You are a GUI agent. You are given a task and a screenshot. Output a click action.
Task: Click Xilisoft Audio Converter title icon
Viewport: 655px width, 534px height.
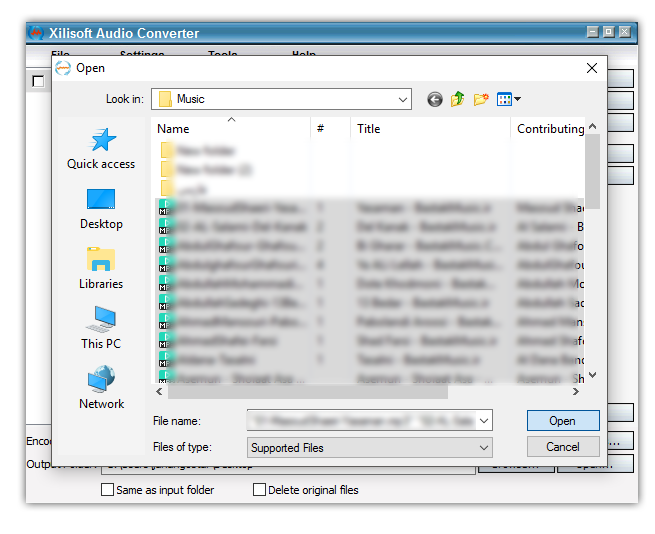click(36, 33)
